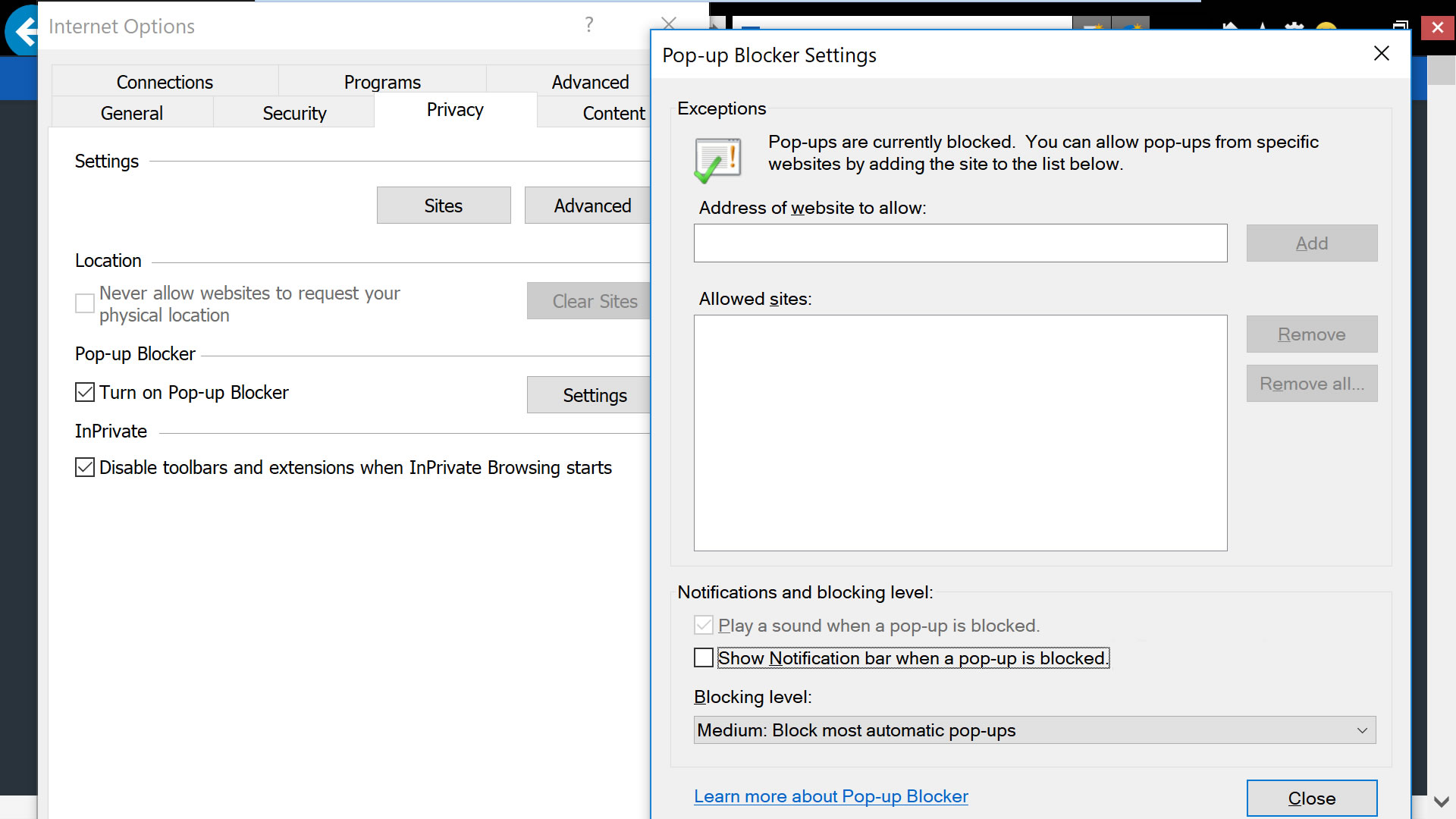Toggle the Play a sound checkbox
The height and width of the screenshot is (819, 1456).
pos(704,626)
